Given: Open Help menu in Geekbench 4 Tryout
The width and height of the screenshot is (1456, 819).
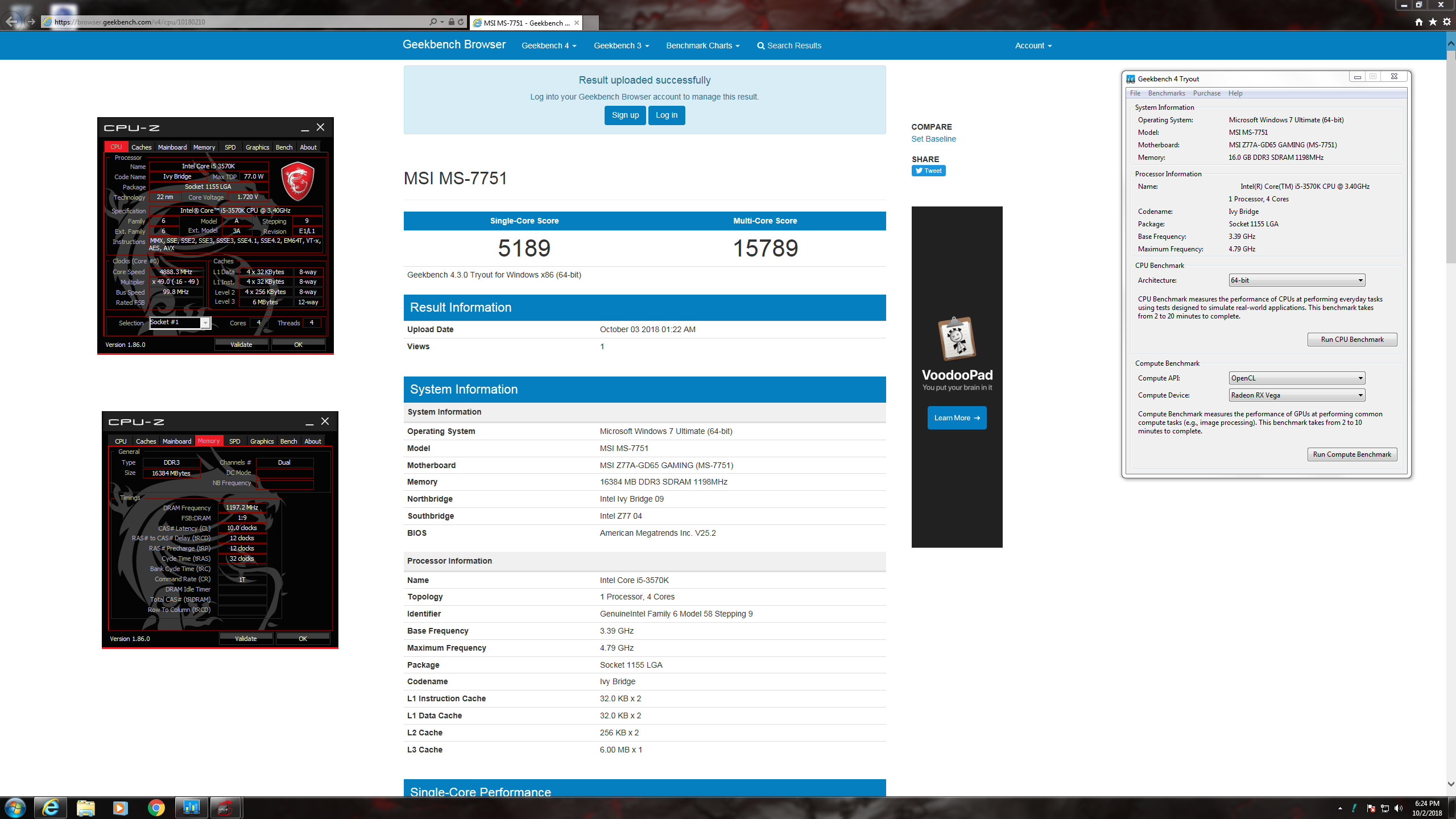Looking at the screenshot, I should [x=1235, y=93].
